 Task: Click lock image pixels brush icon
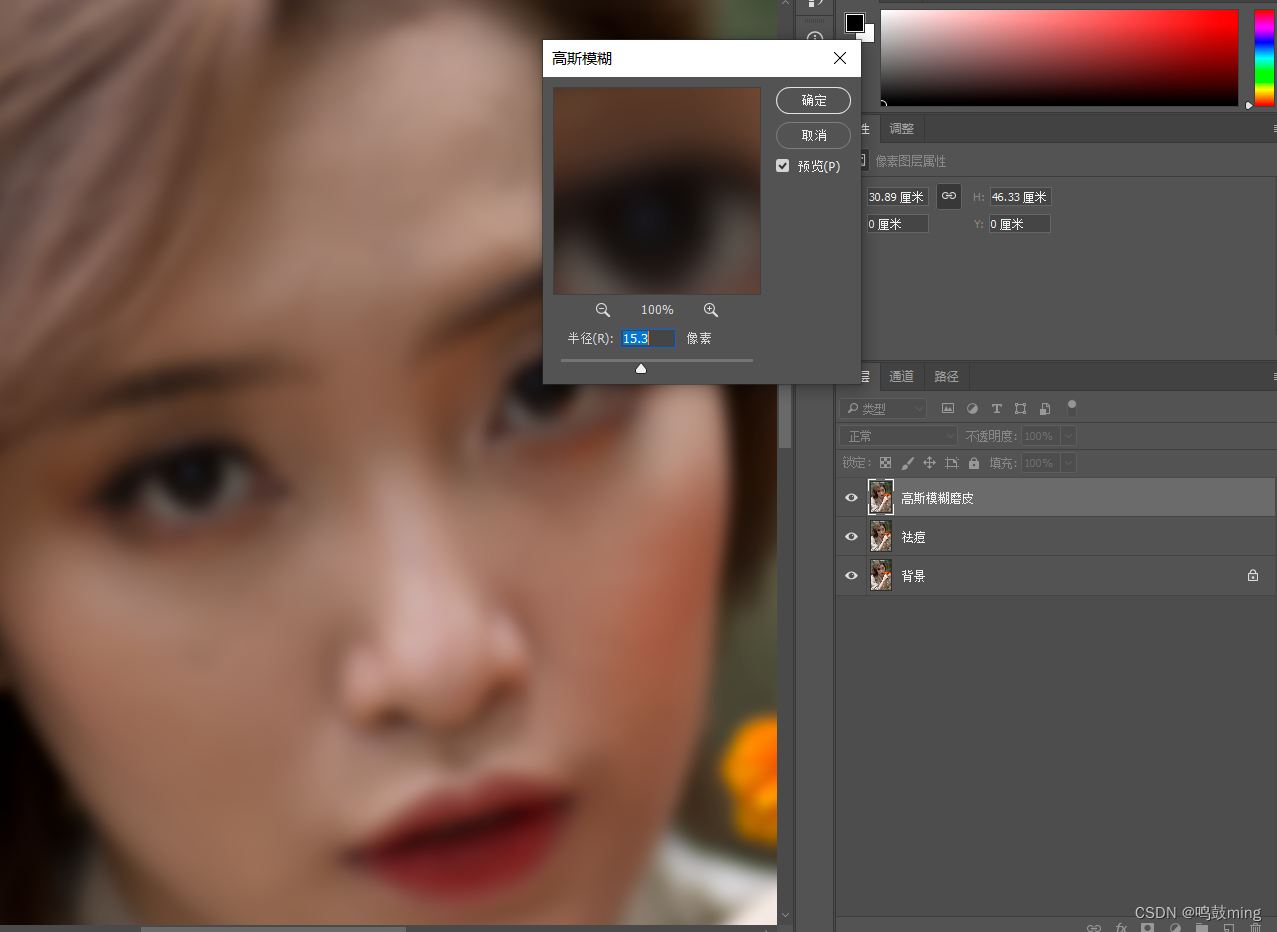pos(908,463)
